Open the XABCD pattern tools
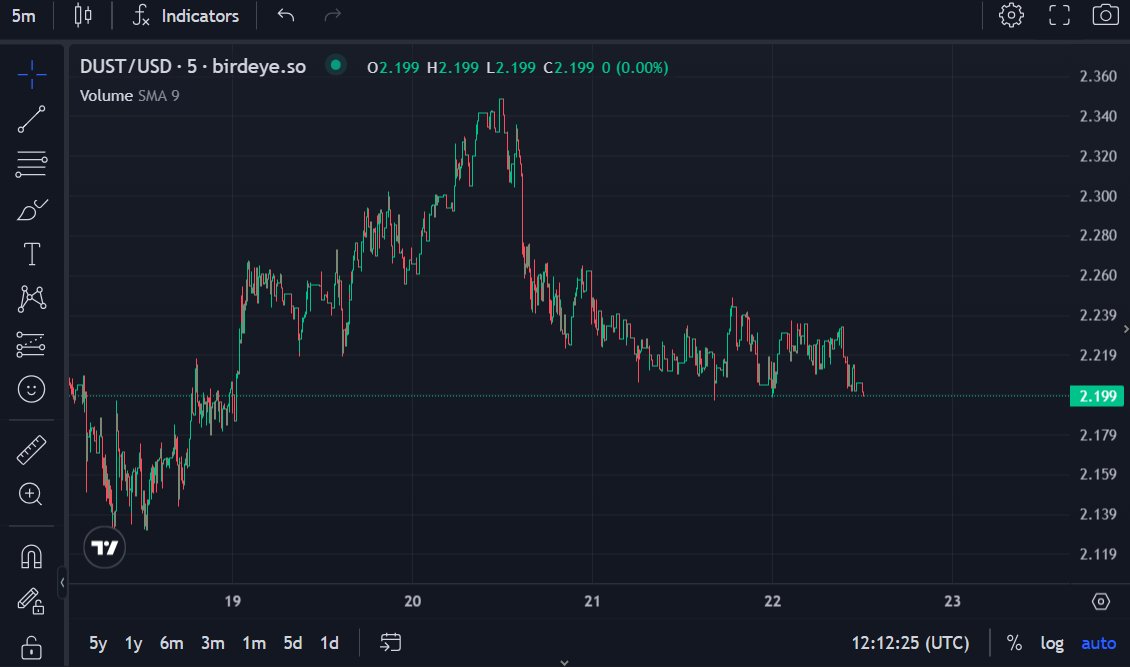The image size is (1130, 667). coord(31,299)
